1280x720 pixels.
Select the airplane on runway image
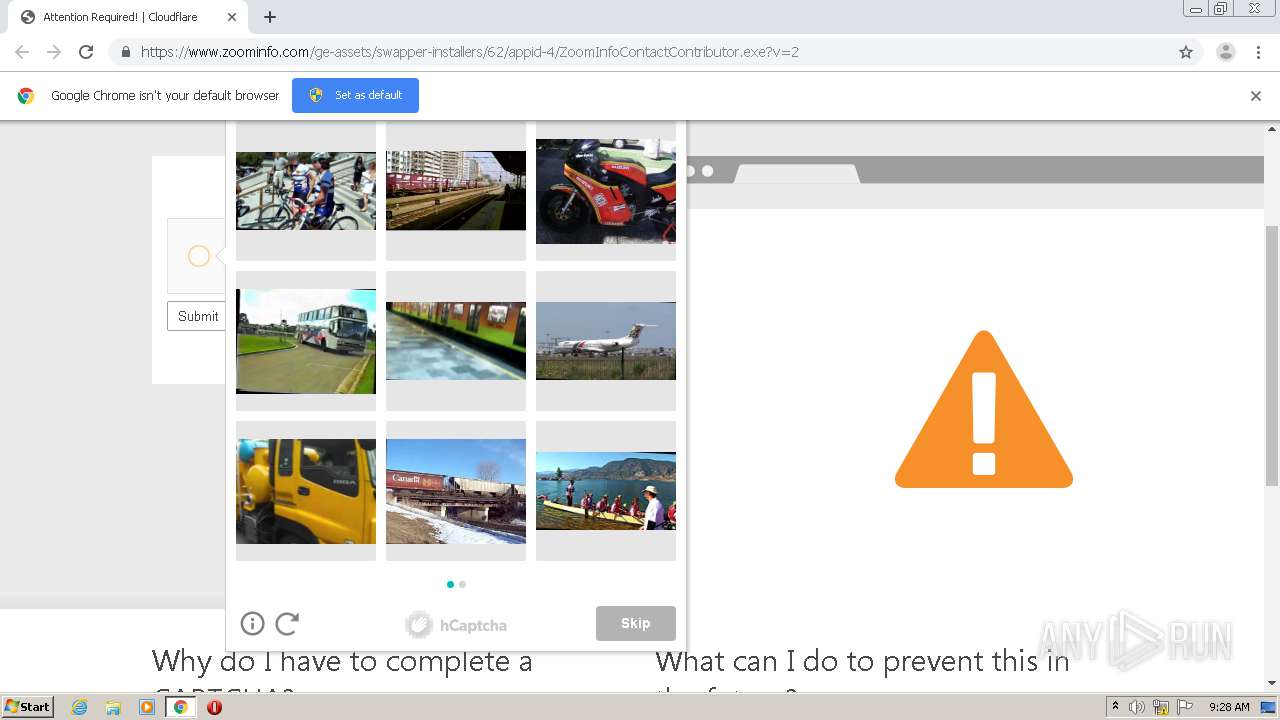coord(606,341)
